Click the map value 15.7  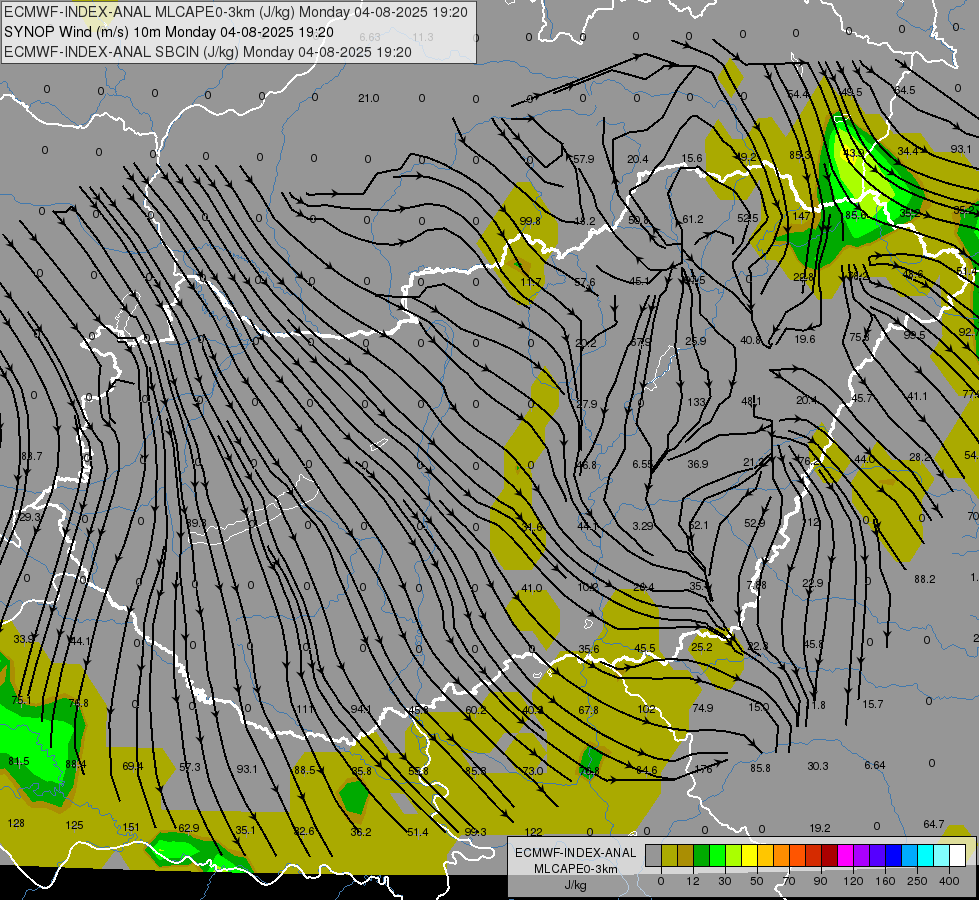[873, 704]
